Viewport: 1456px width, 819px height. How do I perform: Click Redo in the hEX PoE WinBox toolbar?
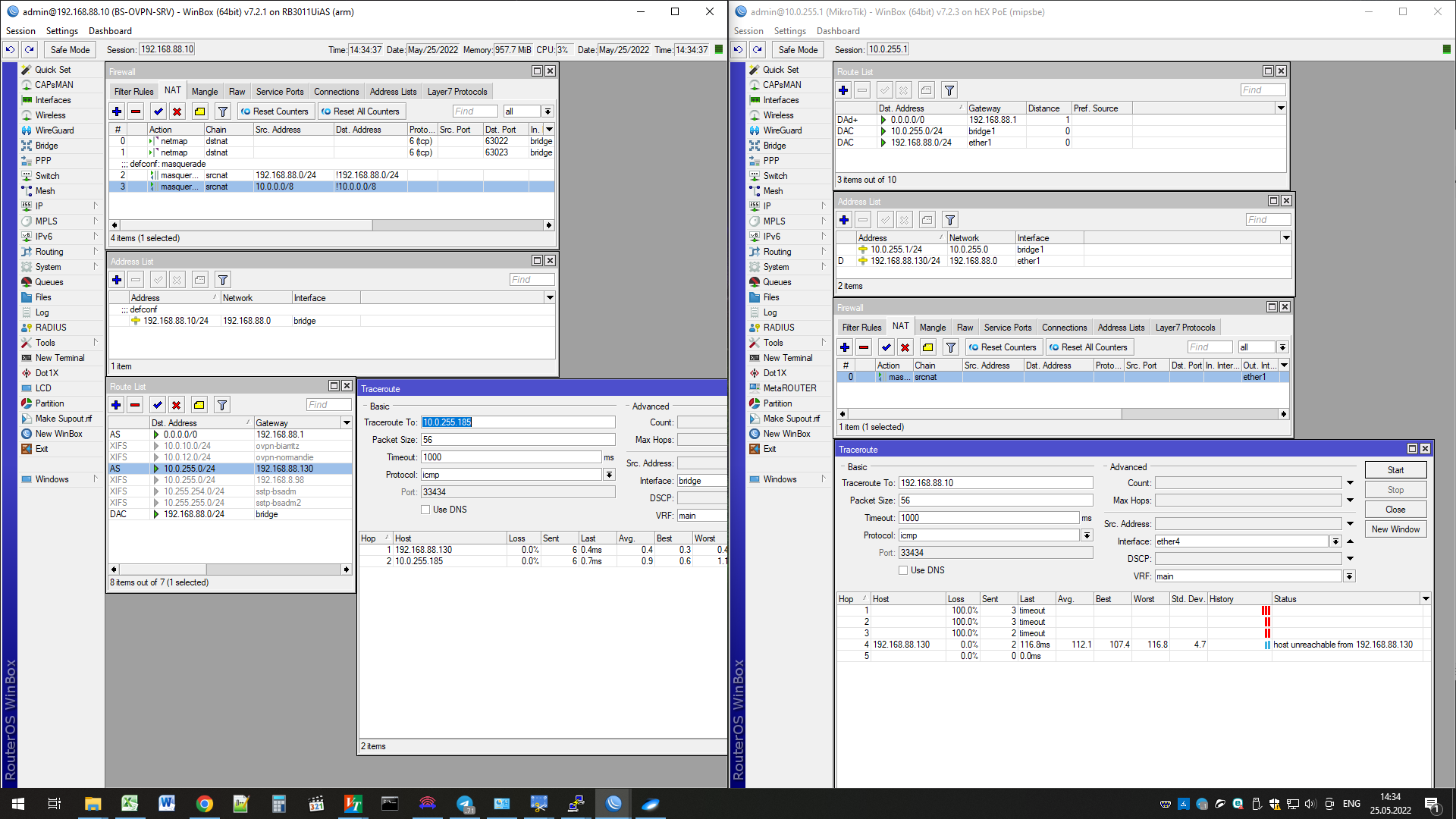pos(757,49)
